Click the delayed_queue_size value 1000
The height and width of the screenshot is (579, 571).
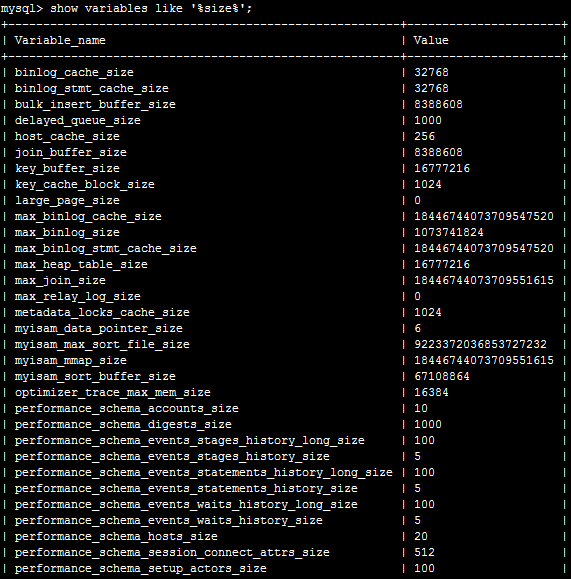click(x=428, y=120)
